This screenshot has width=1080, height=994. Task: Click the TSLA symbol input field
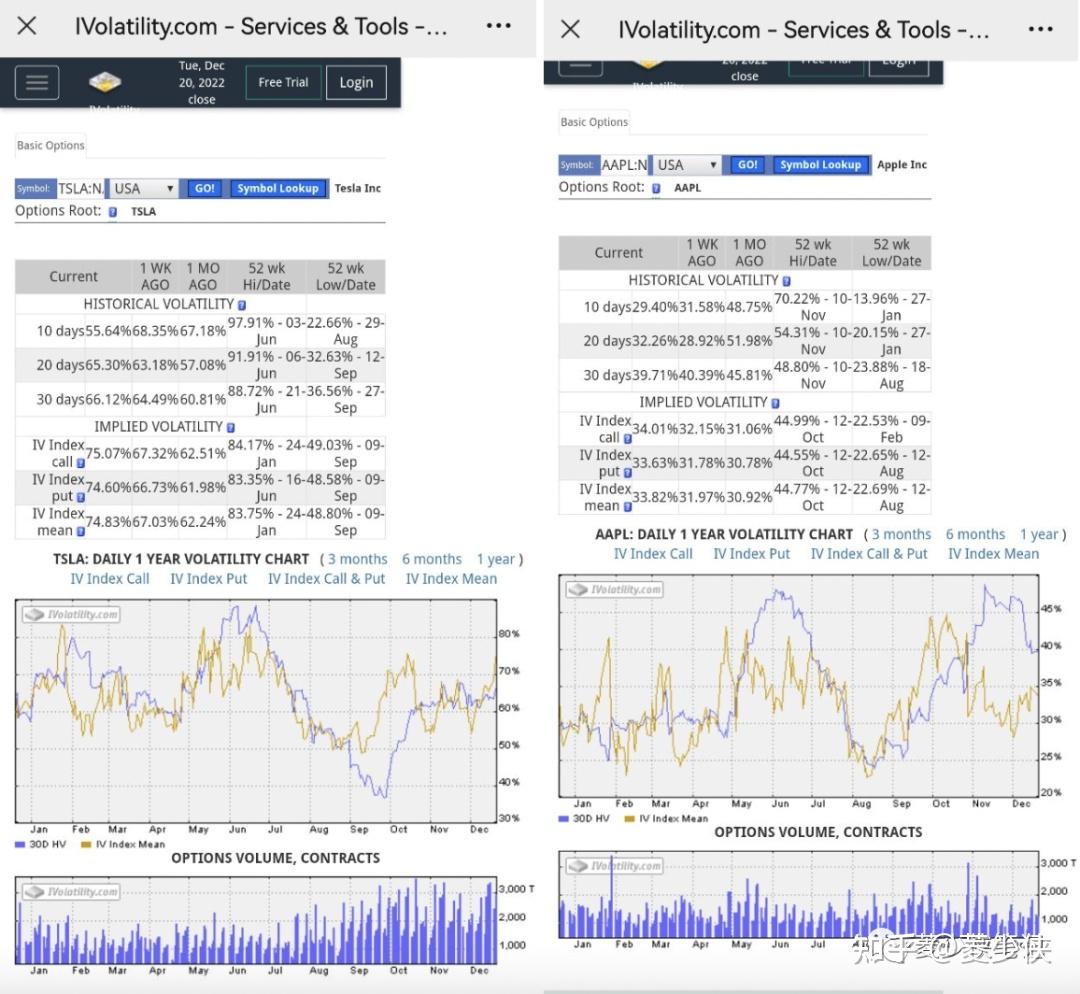[x=80, y=189]
